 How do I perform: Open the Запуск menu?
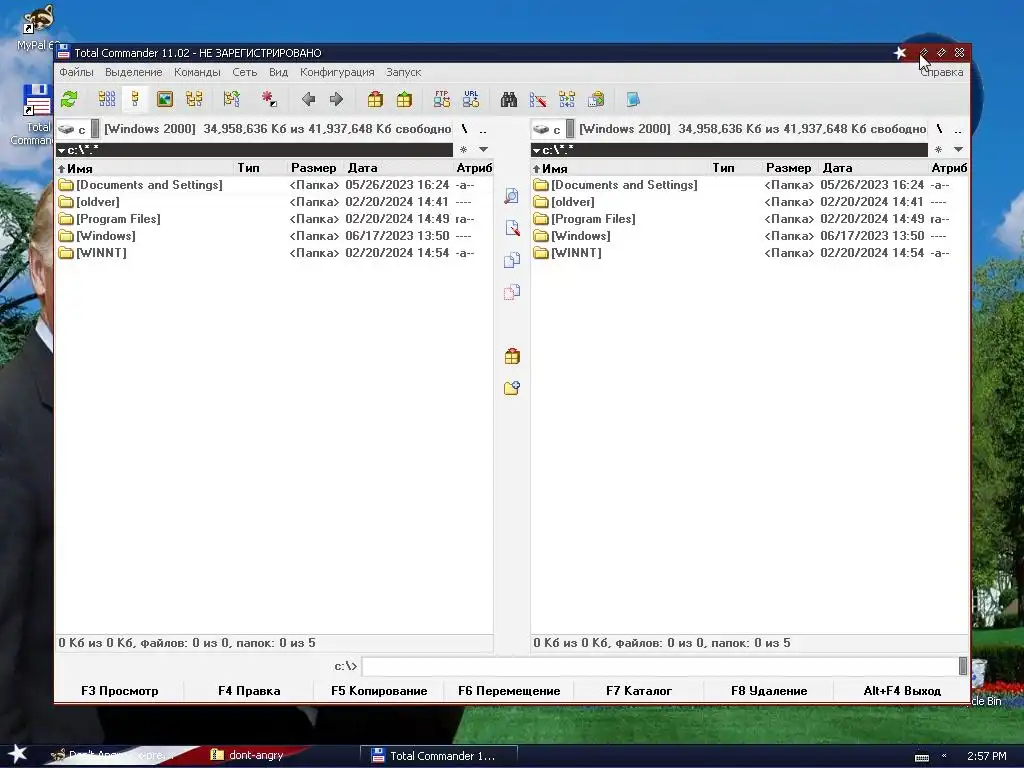coord(404,72)
